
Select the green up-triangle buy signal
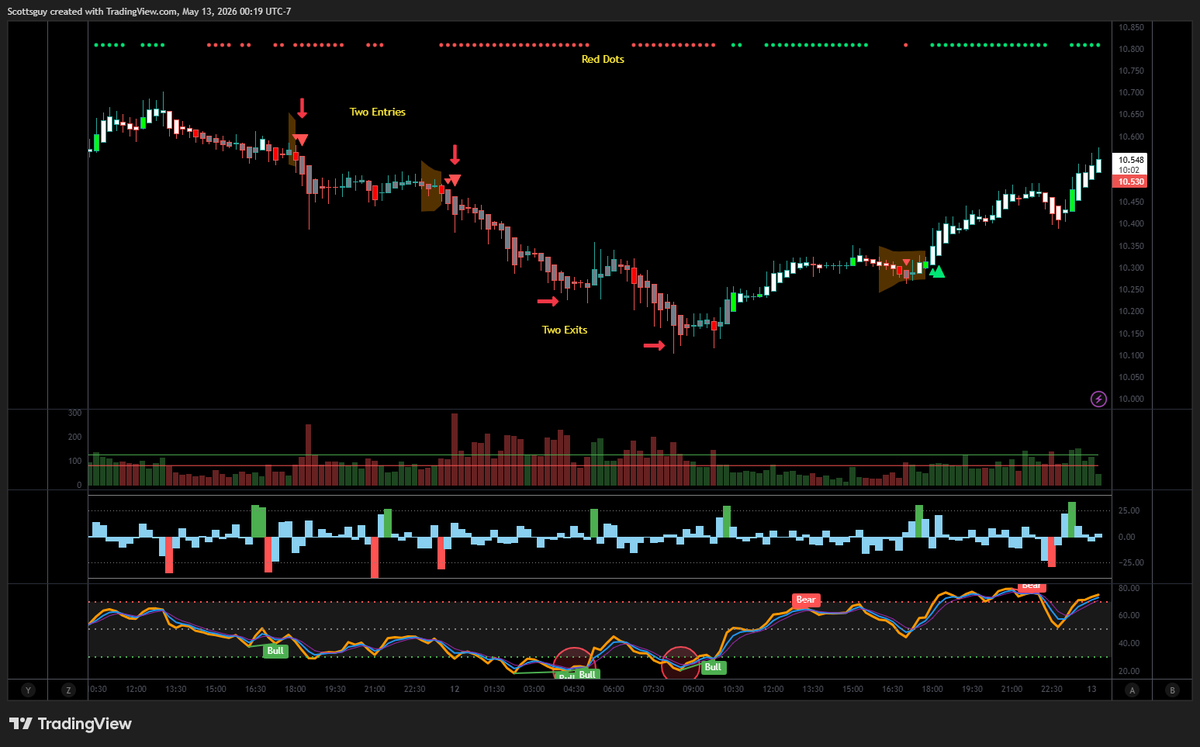937,271
